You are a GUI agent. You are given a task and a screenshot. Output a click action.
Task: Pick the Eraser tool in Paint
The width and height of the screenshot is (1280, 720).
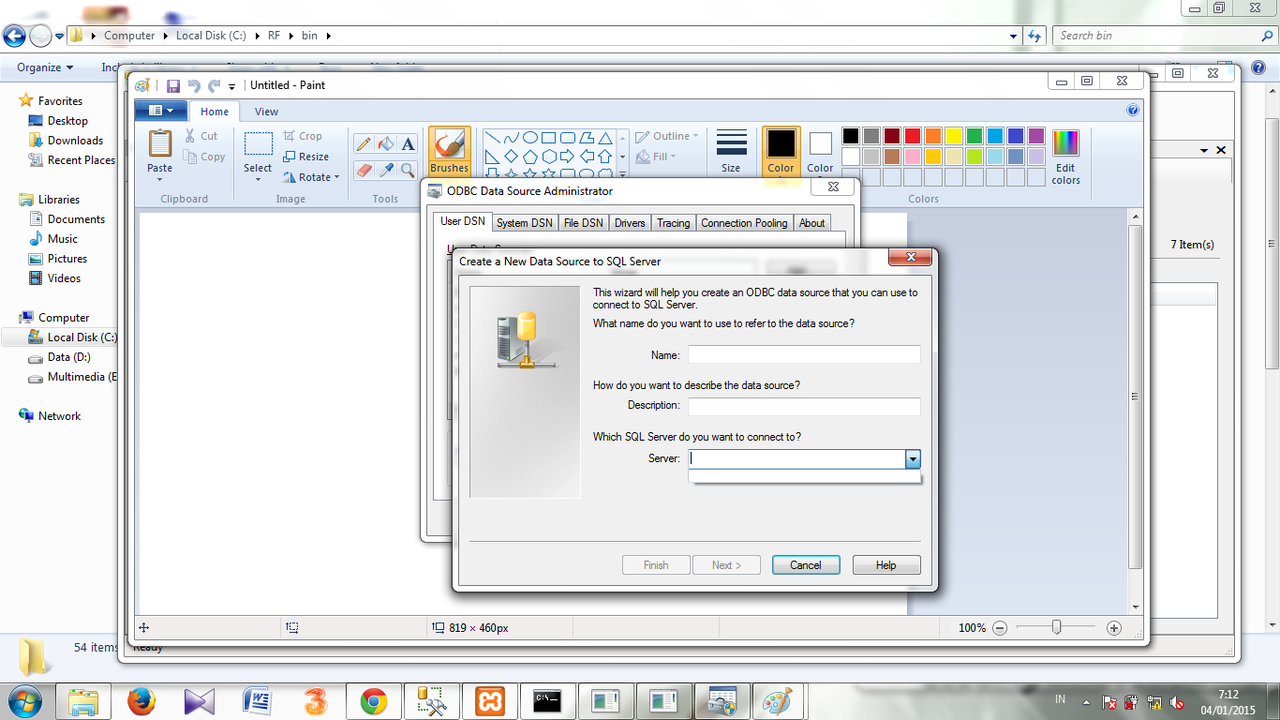(364, 170)
